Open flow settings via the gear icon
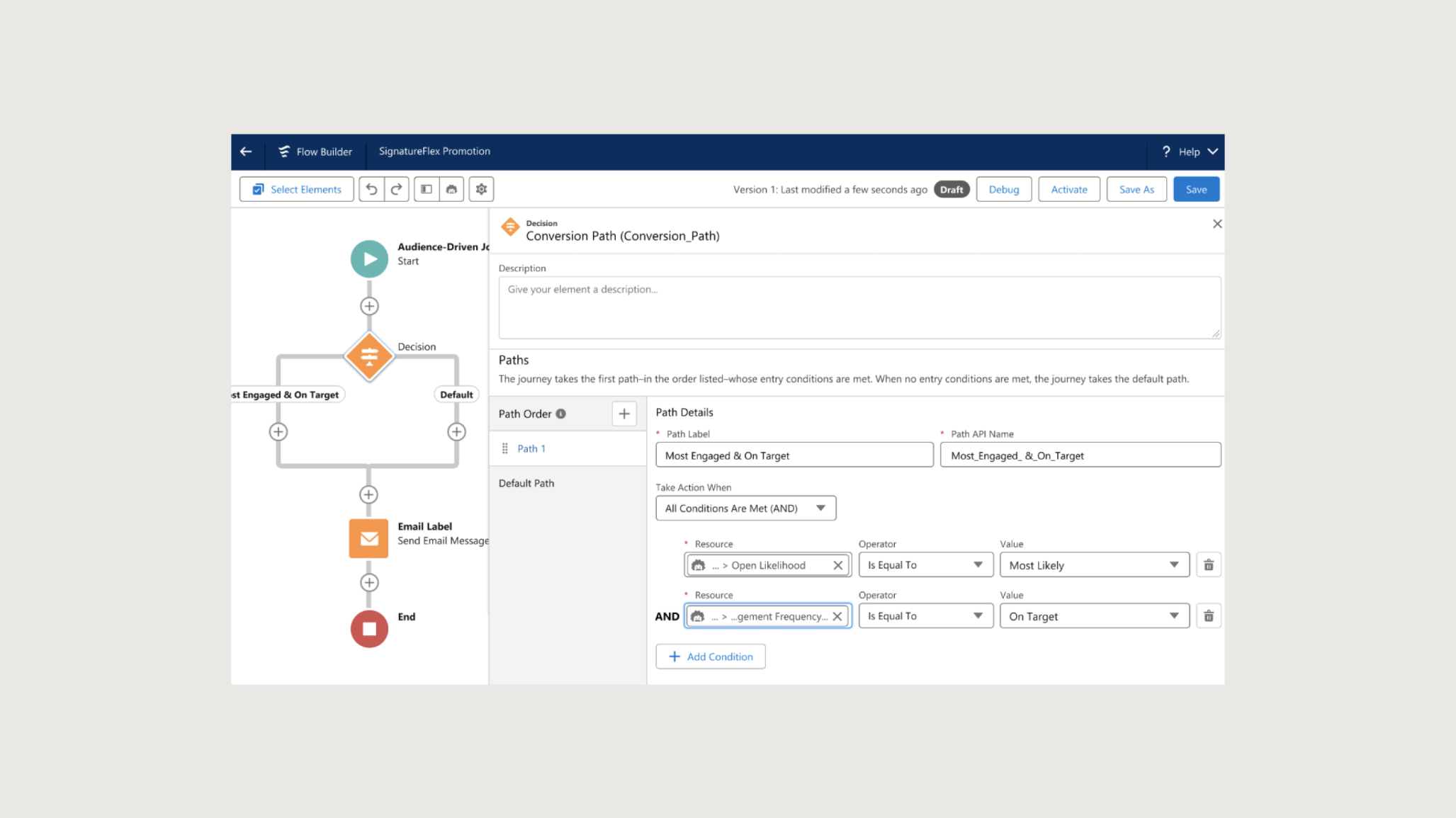1456x818 pixels. [481, 189]
